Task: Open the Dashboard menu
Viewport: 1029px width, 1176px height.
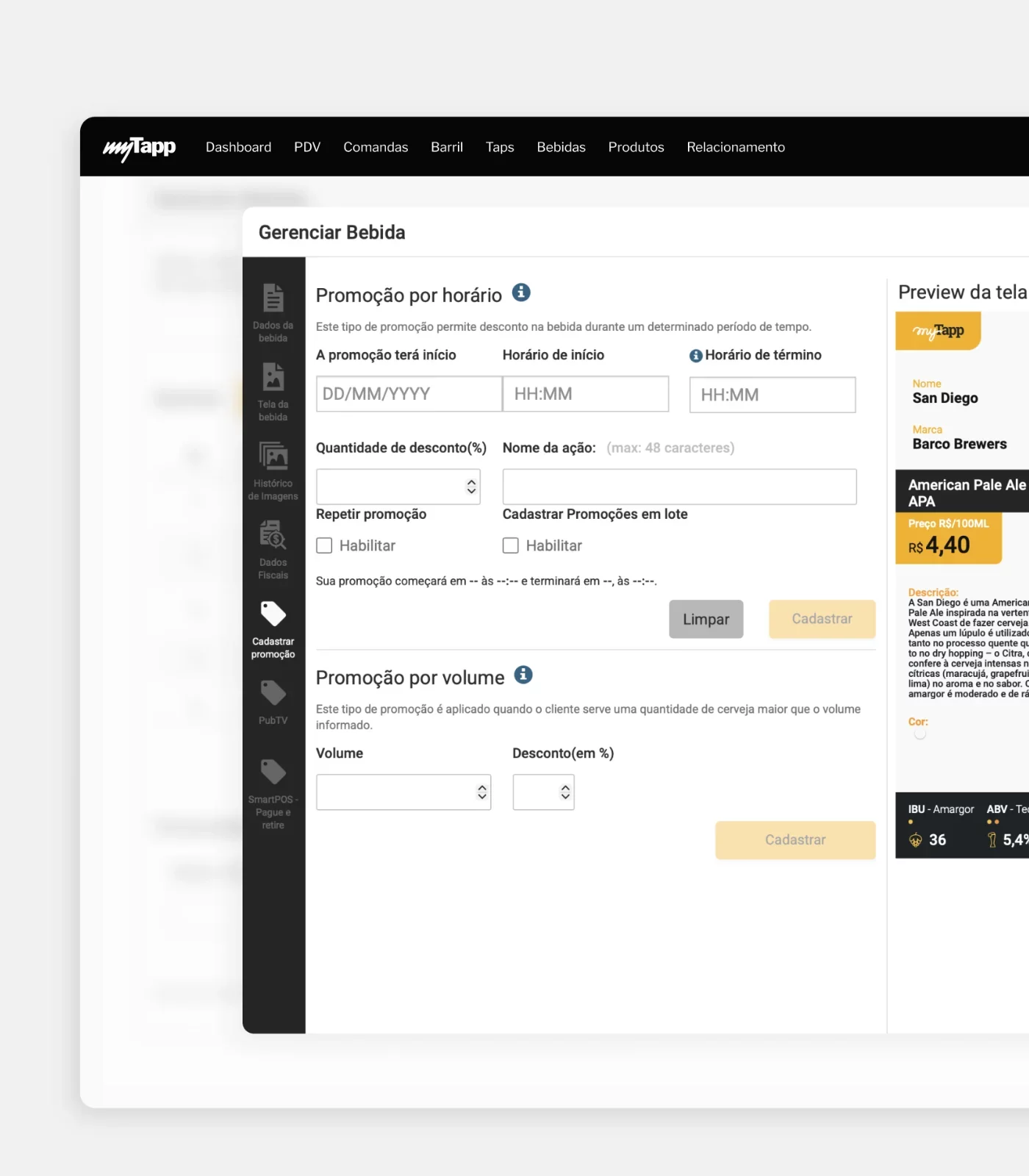Action: pos(238,147)
